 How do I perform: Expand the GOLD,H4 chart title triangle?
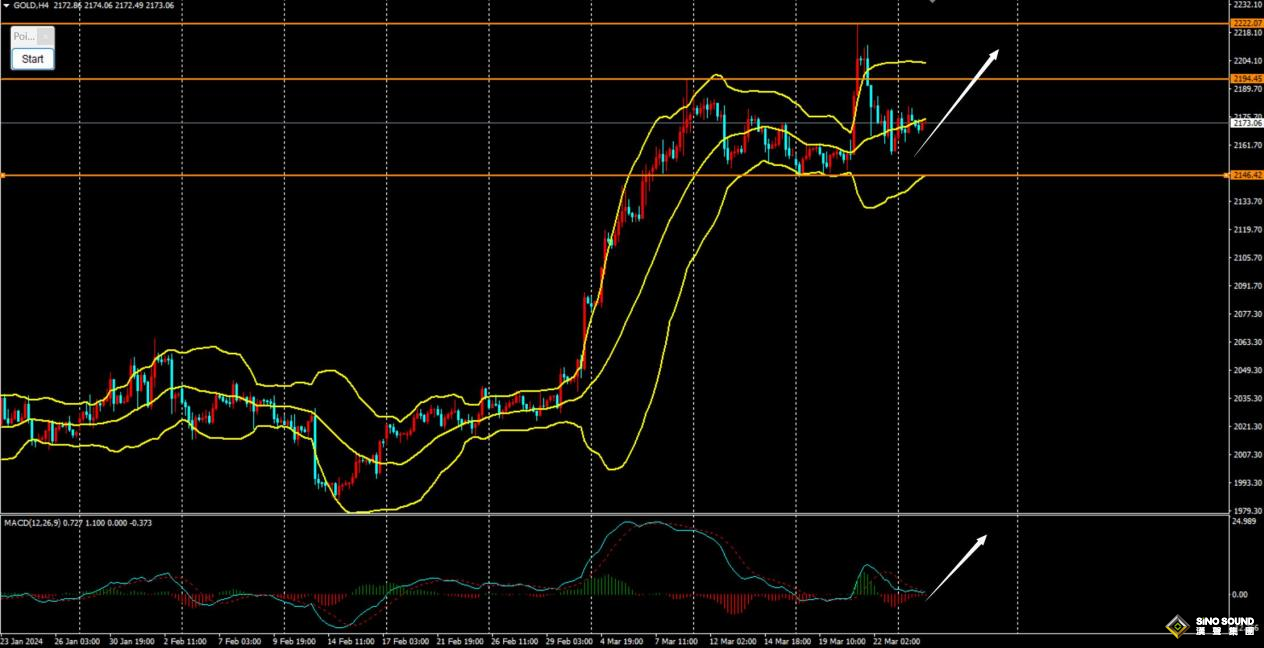pyautogui.click(x=6, y=5)
